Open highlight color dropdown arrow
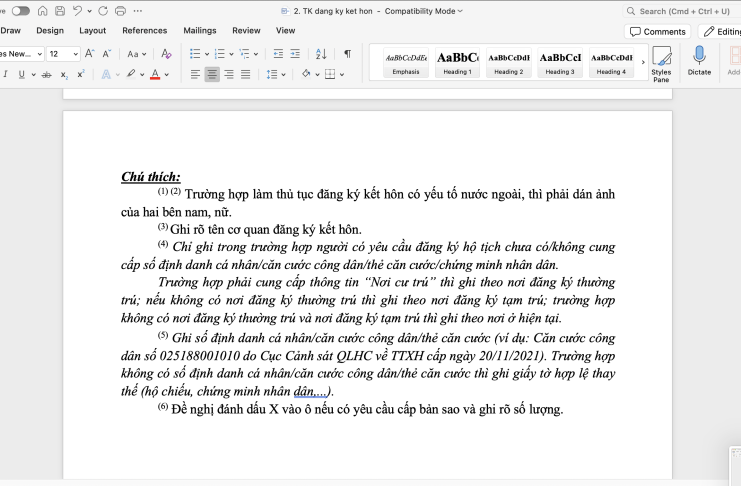This screenshot has height=486, width=741. (142, 75)
